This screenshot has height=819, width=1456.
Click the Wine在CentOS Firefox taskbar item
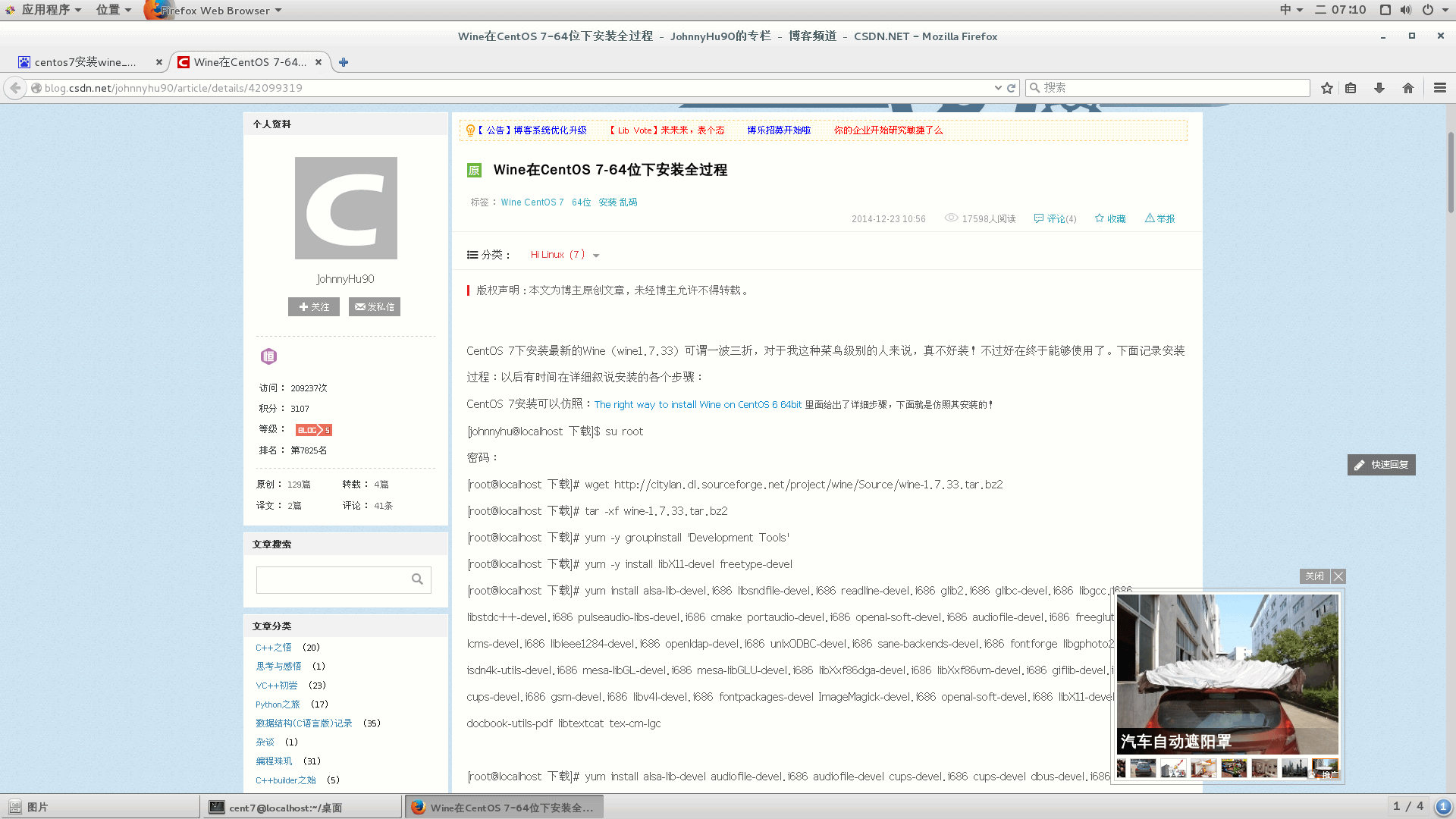point(504,807)
